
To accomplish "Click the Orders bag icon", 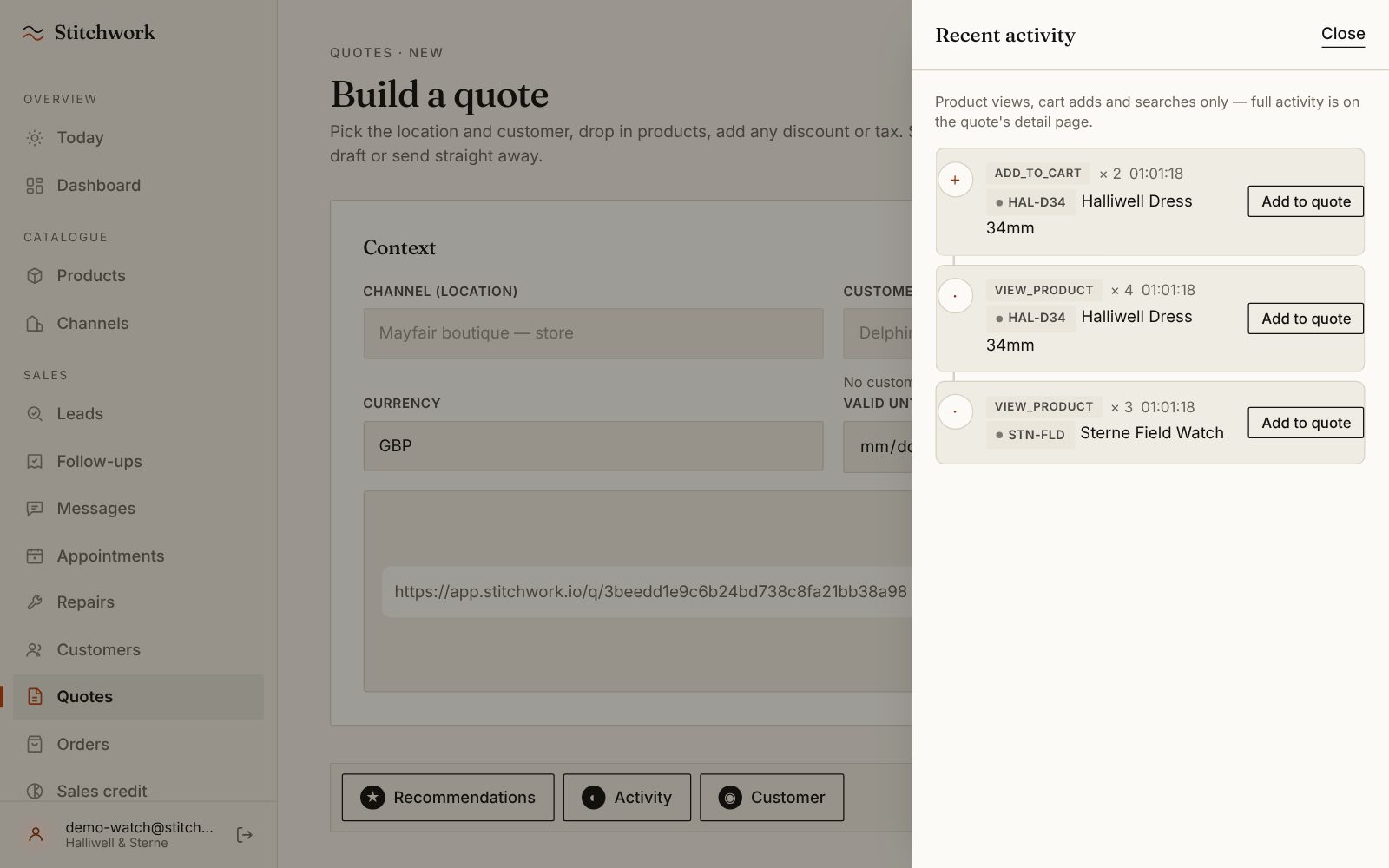I will (35, 745).
